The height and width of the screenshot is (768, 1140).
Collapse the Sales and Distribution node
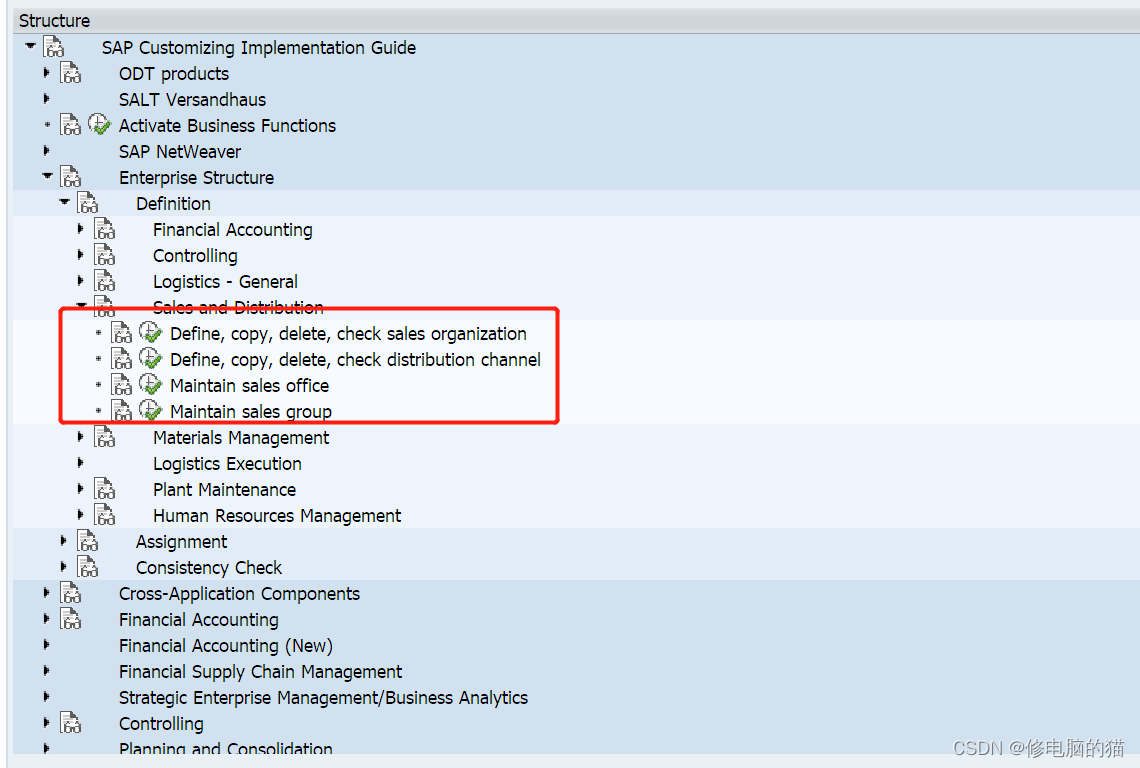[x=81, y=307]
